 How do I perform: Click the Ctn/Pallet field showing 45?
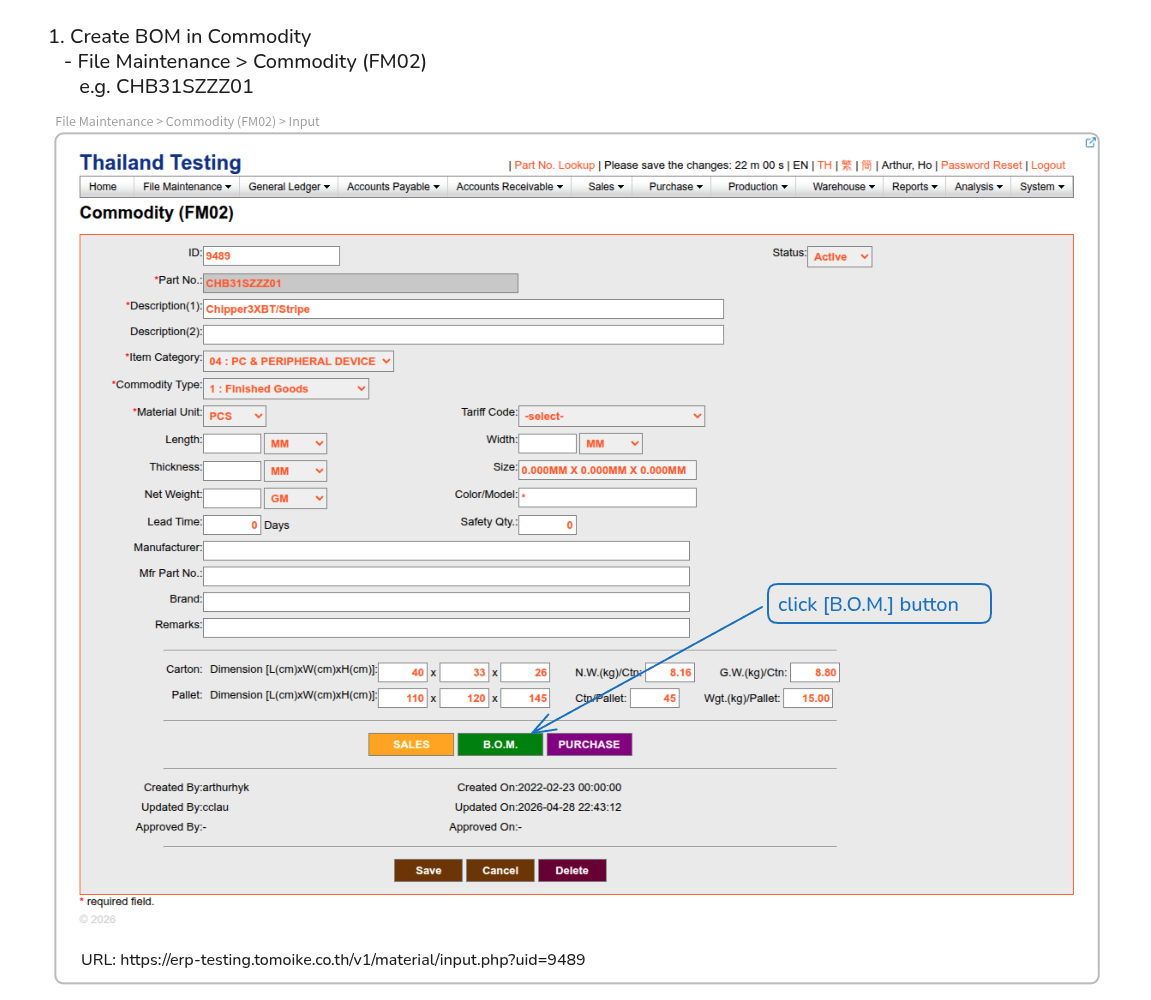click(655, 698)
